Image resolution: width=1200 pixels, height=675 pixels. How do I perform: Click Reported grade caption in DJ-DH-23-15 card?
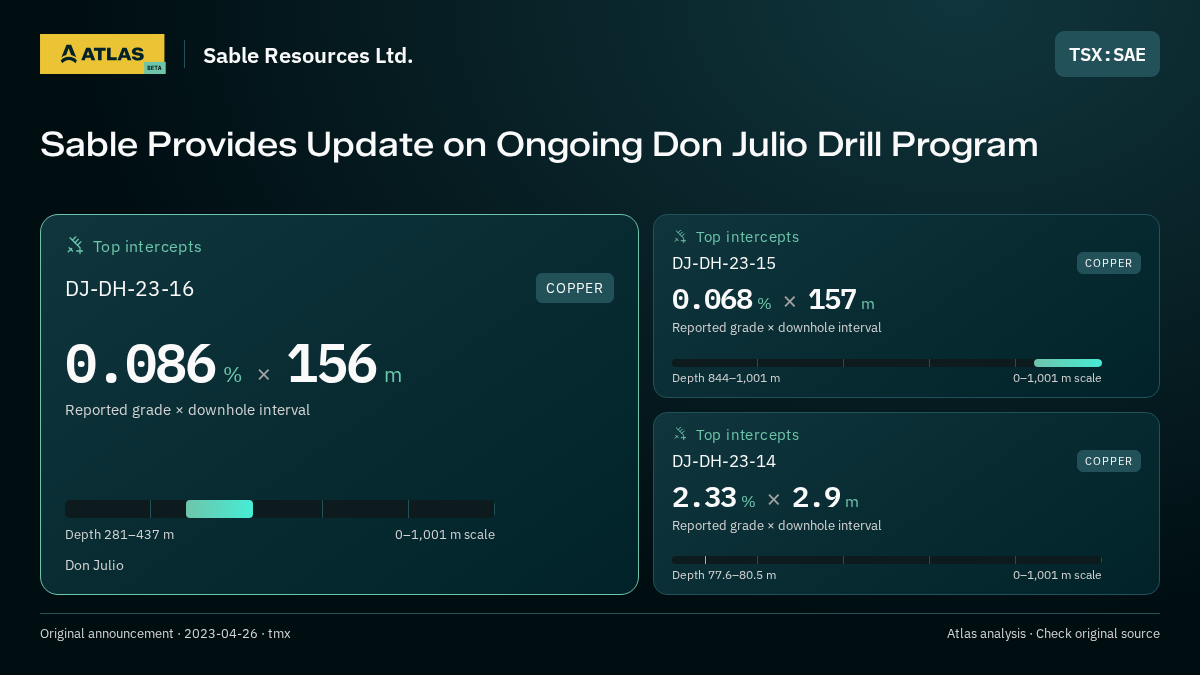(777, 328)
